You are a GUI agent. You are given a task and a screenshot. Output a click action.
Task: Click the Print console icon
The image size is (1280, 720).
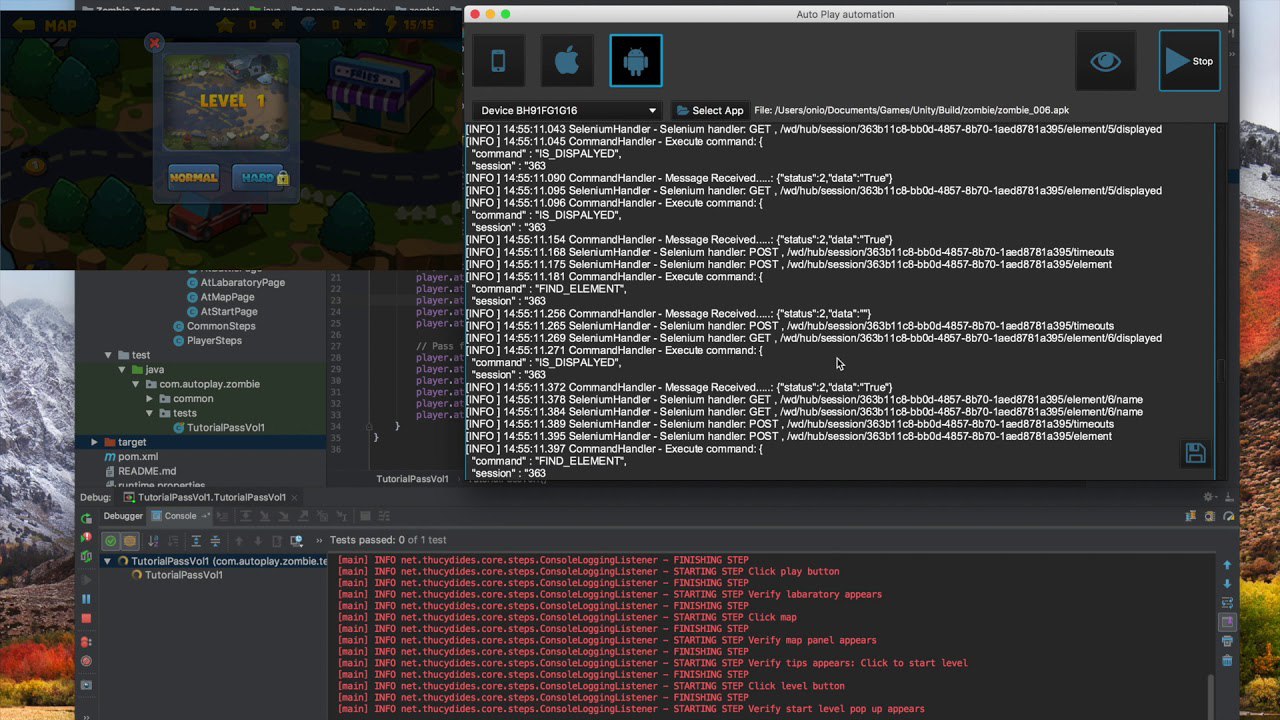click(x=1228, y=641)
